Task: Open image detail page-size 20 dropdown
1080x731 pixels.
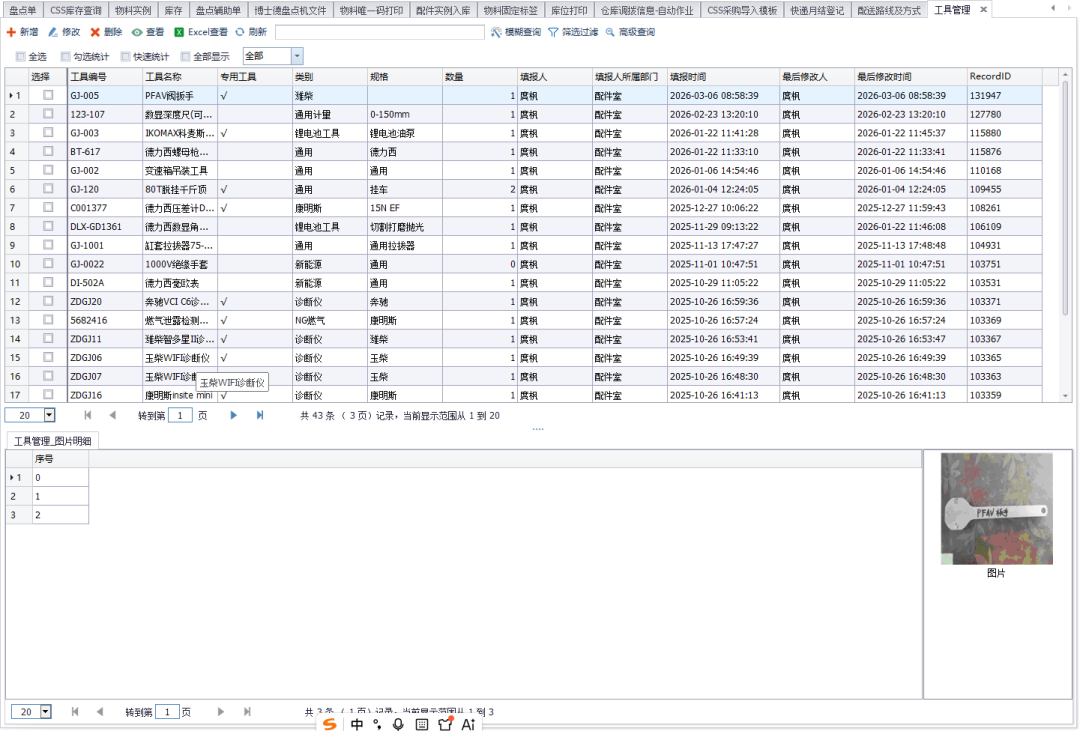Action: point(46,712)
